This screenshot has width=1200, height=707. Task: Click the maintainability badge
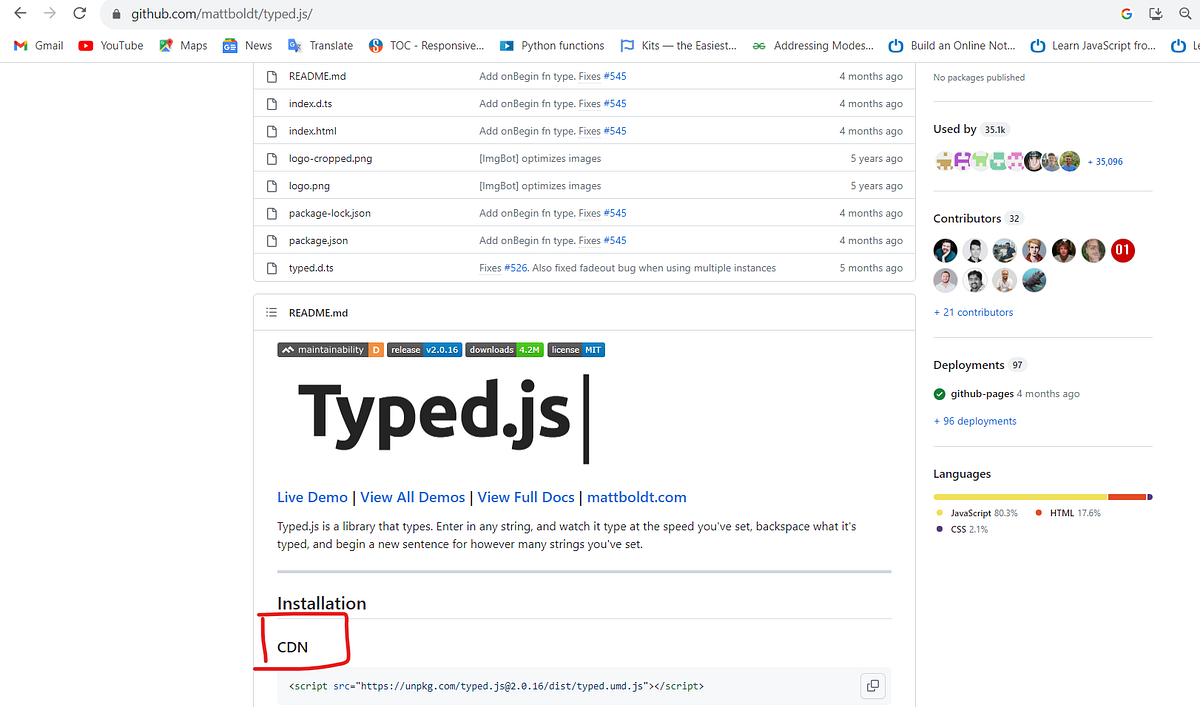pos(330,349)
